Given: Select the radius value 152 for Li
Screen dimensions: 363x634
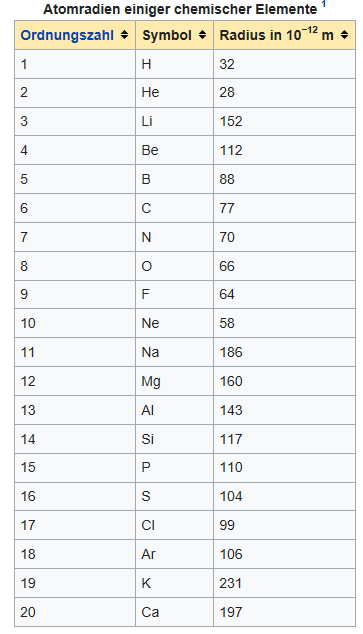Looking at the screenshot, I should [x=285, y=121].
